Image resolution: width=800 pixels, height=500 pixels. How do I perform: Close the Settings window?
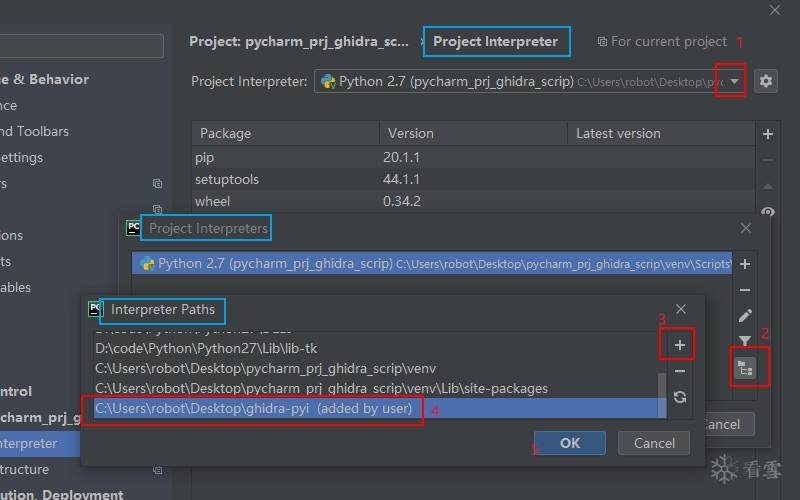click(775, 10)
